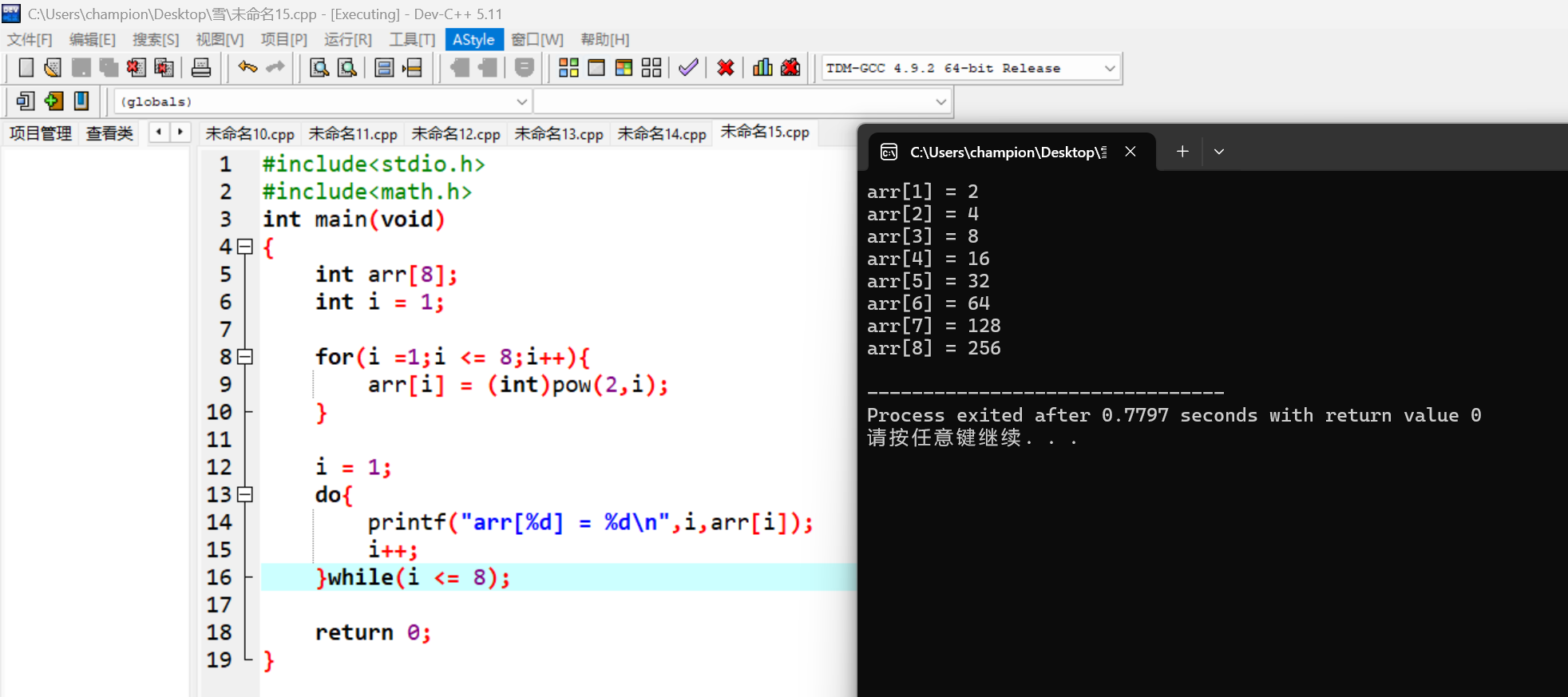
Task: Expand the terminal tab options chevron
Action: [x=1219, y=151]
